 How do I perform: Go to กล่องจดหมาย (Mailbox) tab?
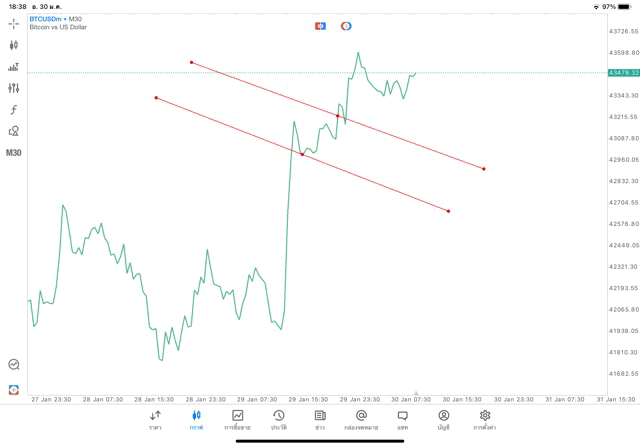click(x=361, y=419)
